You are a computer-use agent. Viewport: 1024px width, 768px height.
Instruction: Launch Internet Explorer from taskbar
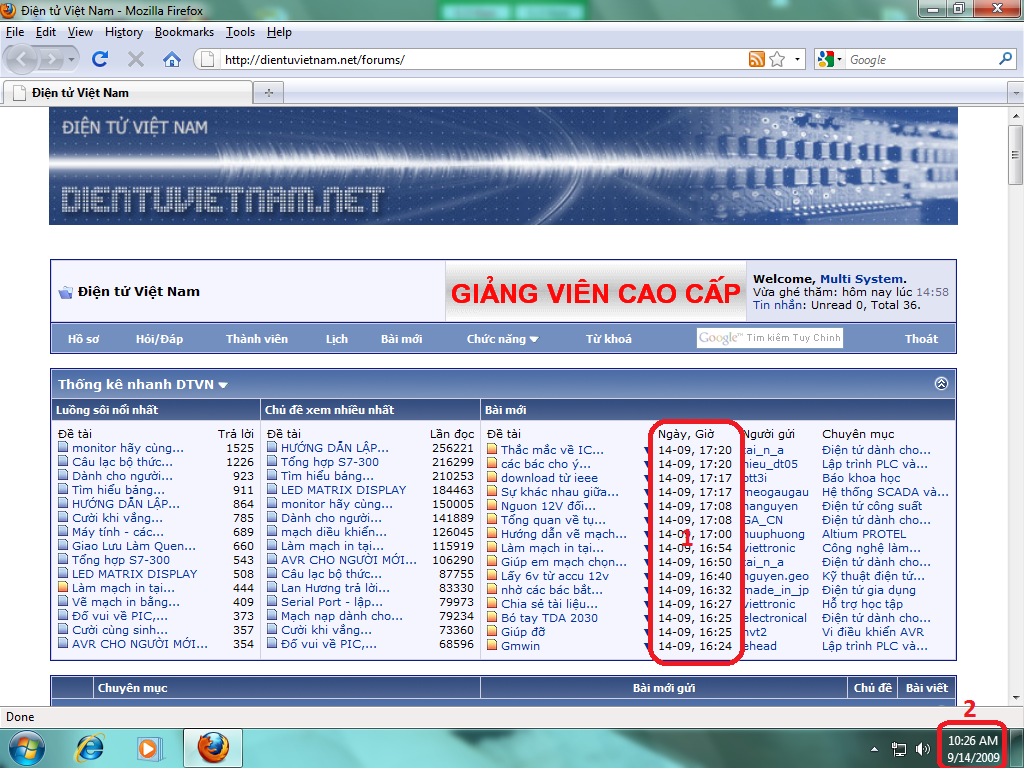[x=89, y=748]
